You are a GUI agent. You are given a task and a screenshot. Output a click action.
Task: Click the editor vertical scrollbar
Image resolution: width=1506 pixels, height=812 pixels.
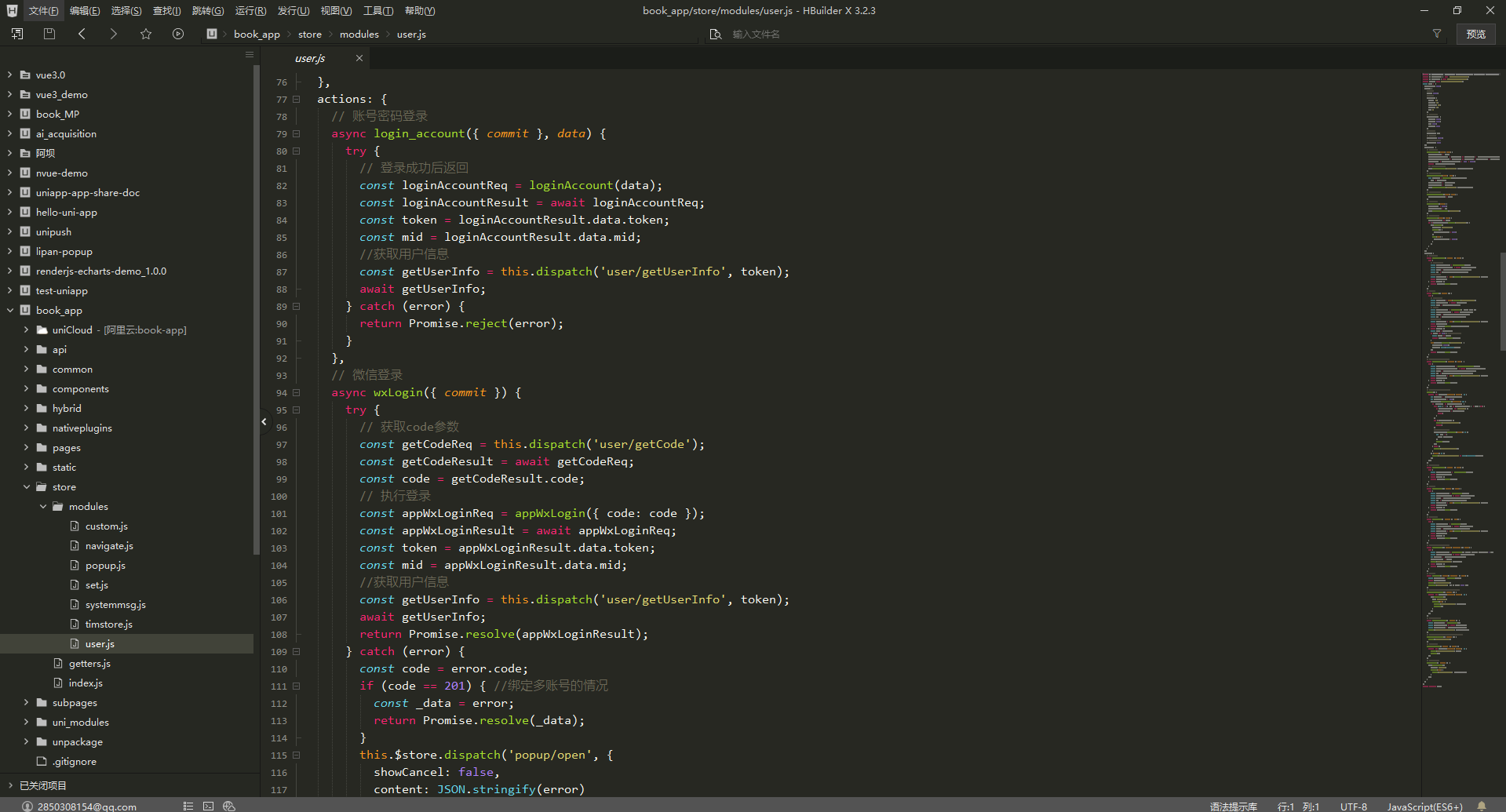(1502, 301)
